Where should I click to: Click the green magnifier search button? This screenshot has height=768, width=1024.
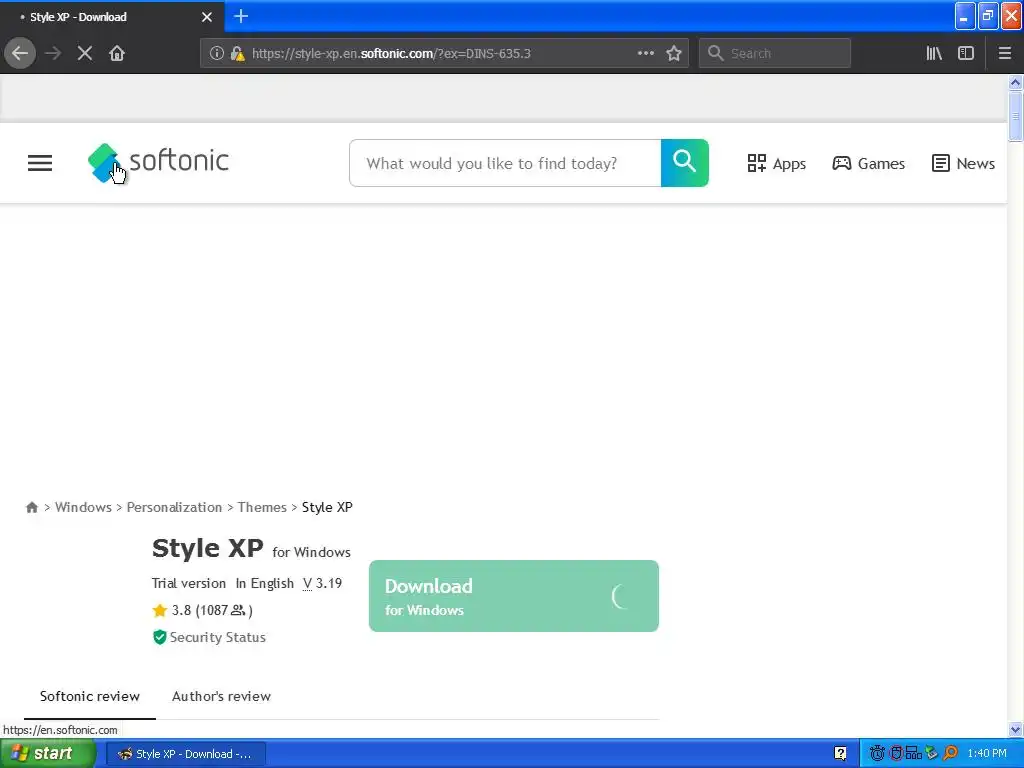[684, 163]
